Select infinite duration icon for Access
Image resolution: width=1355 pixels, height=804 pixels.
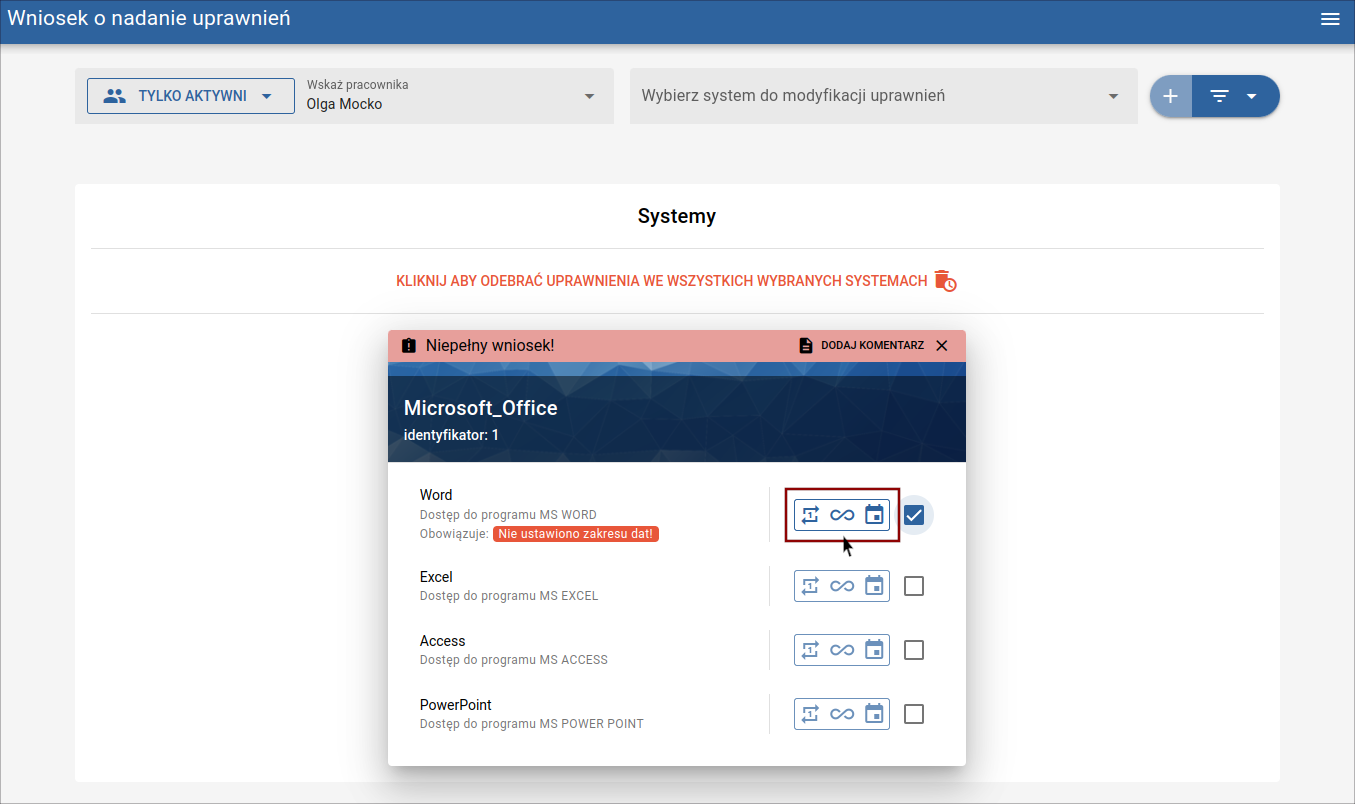(842, 650)
